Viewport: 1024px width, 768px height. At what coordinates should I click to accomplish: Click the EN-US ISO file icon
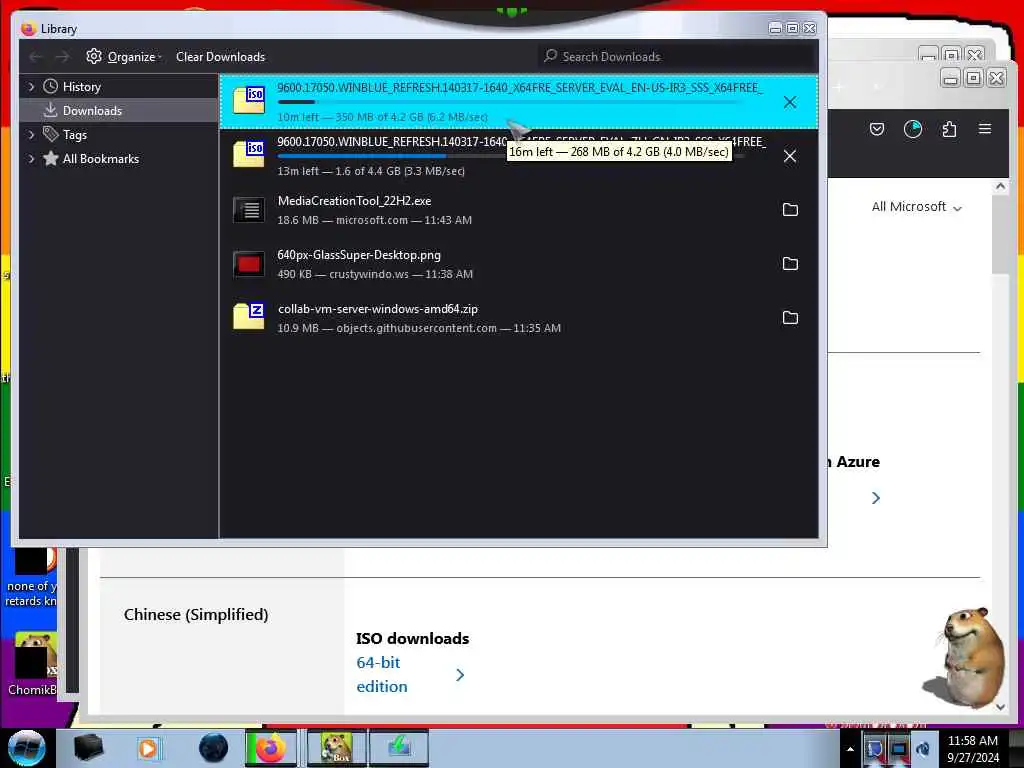coord(249,100)
